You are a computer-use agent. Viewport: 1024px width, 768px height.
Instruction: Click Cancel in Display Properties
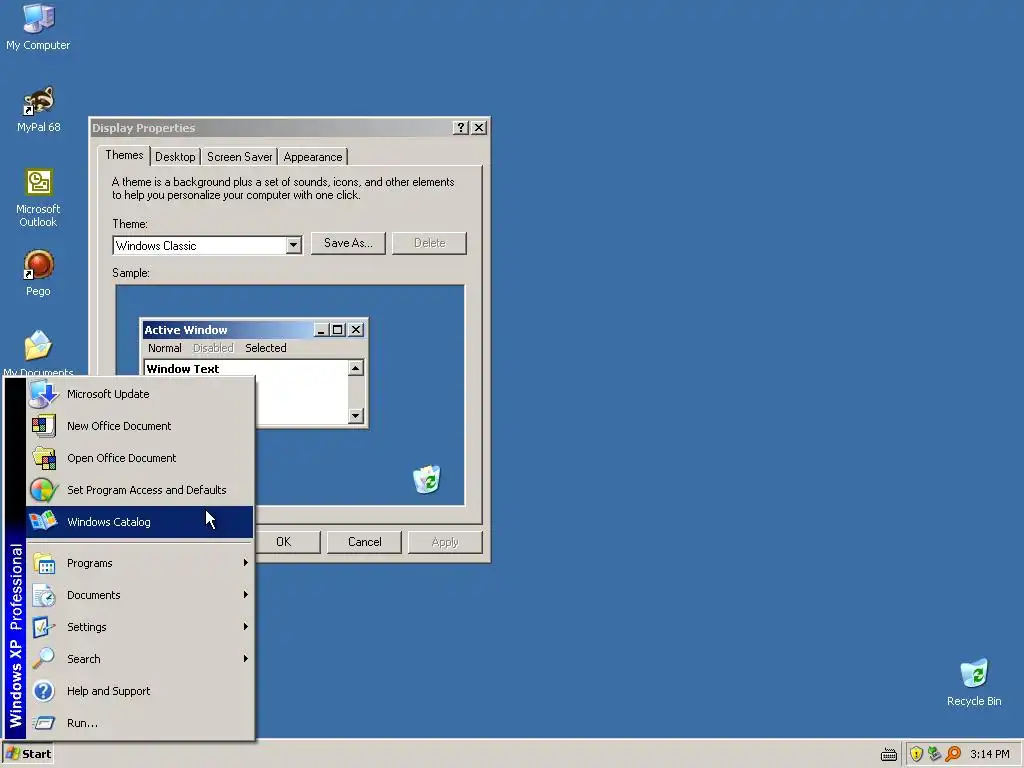[x=364, y=542]
